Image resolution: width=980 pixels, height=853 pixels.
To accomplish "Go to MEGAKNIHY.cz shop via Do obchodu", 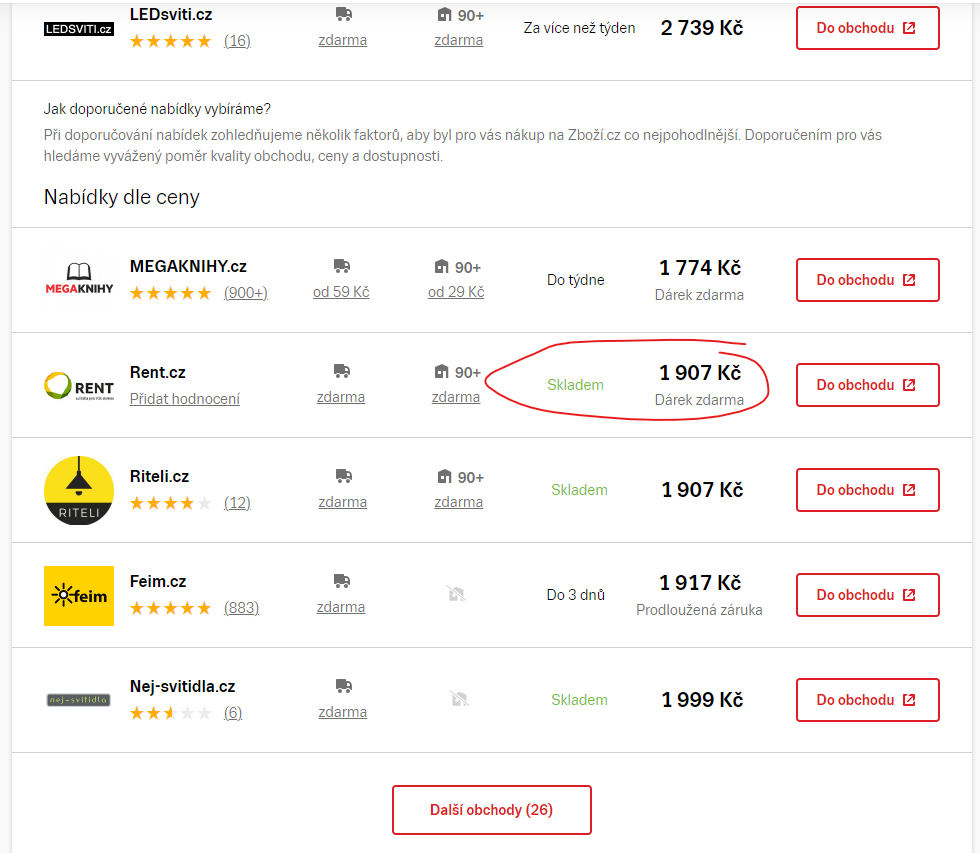I will (867, 280).
